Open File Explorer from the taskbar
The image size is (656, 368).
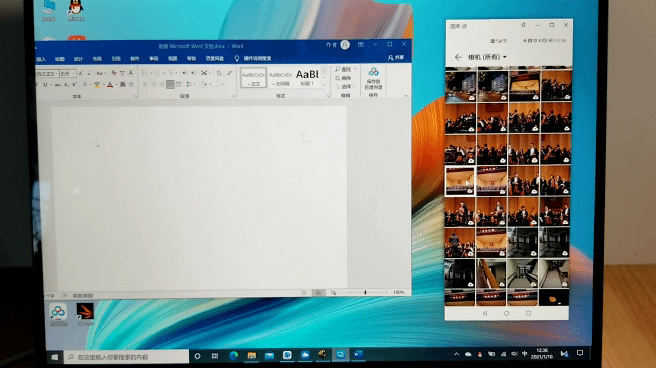pos(251,355)
